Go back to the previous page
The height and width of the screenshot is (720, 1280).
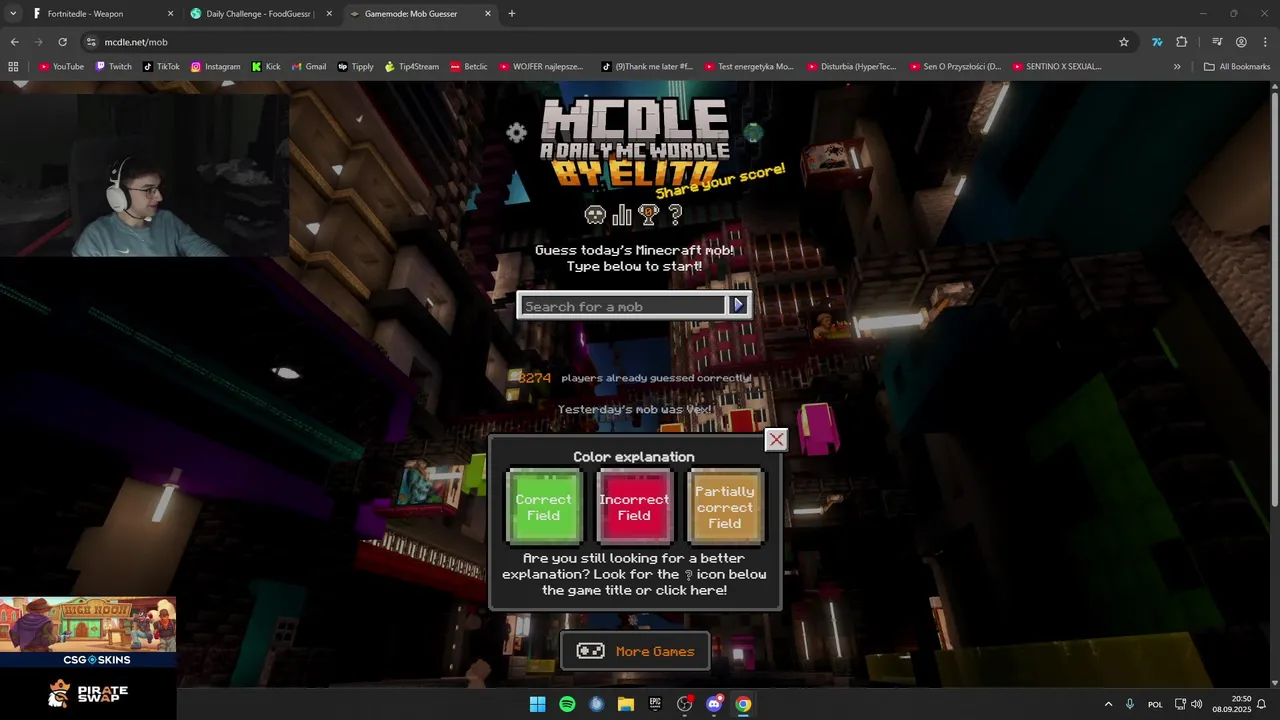[14, 42]
